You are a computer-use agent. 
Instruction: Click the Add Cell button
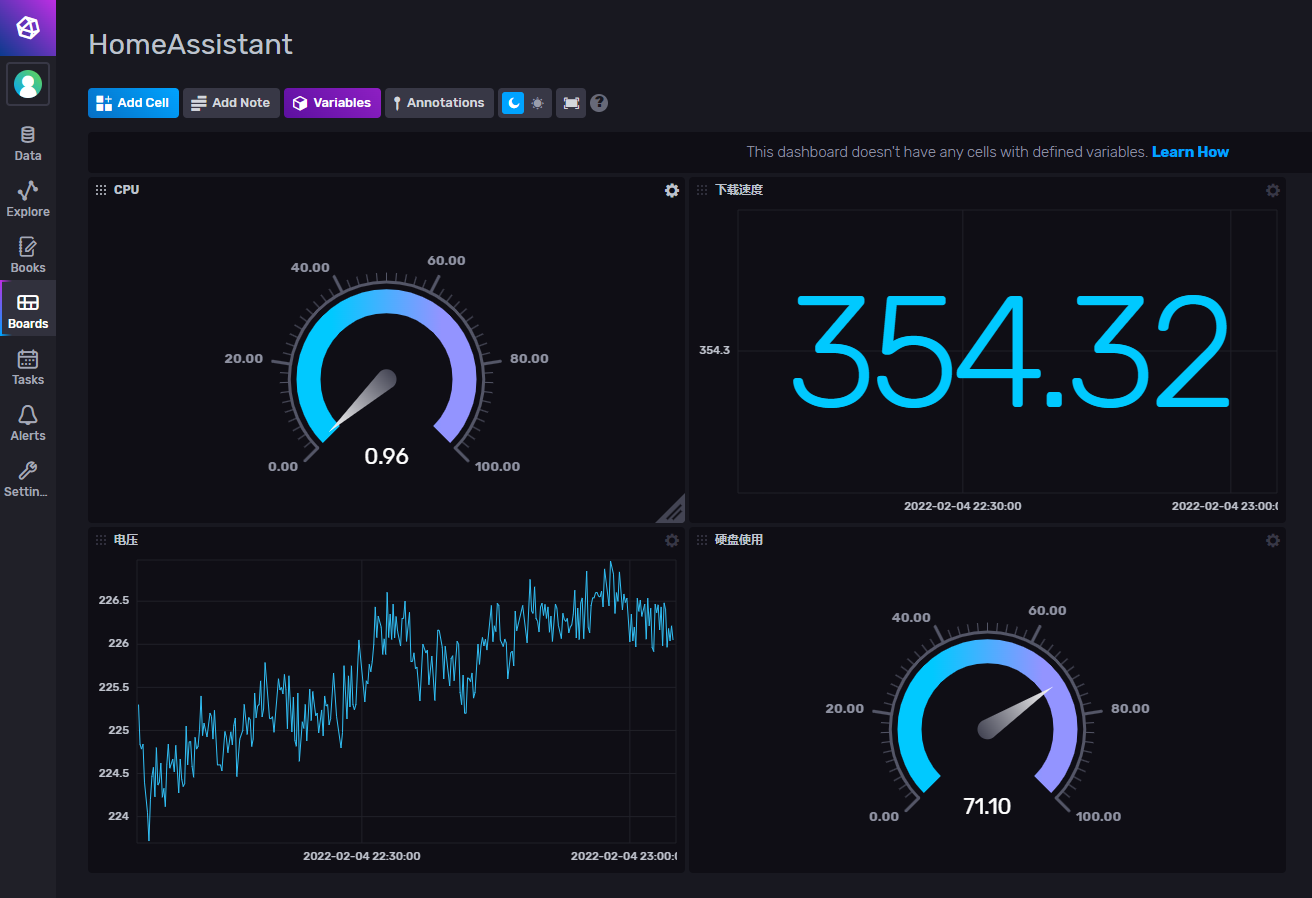coord(133,103)
